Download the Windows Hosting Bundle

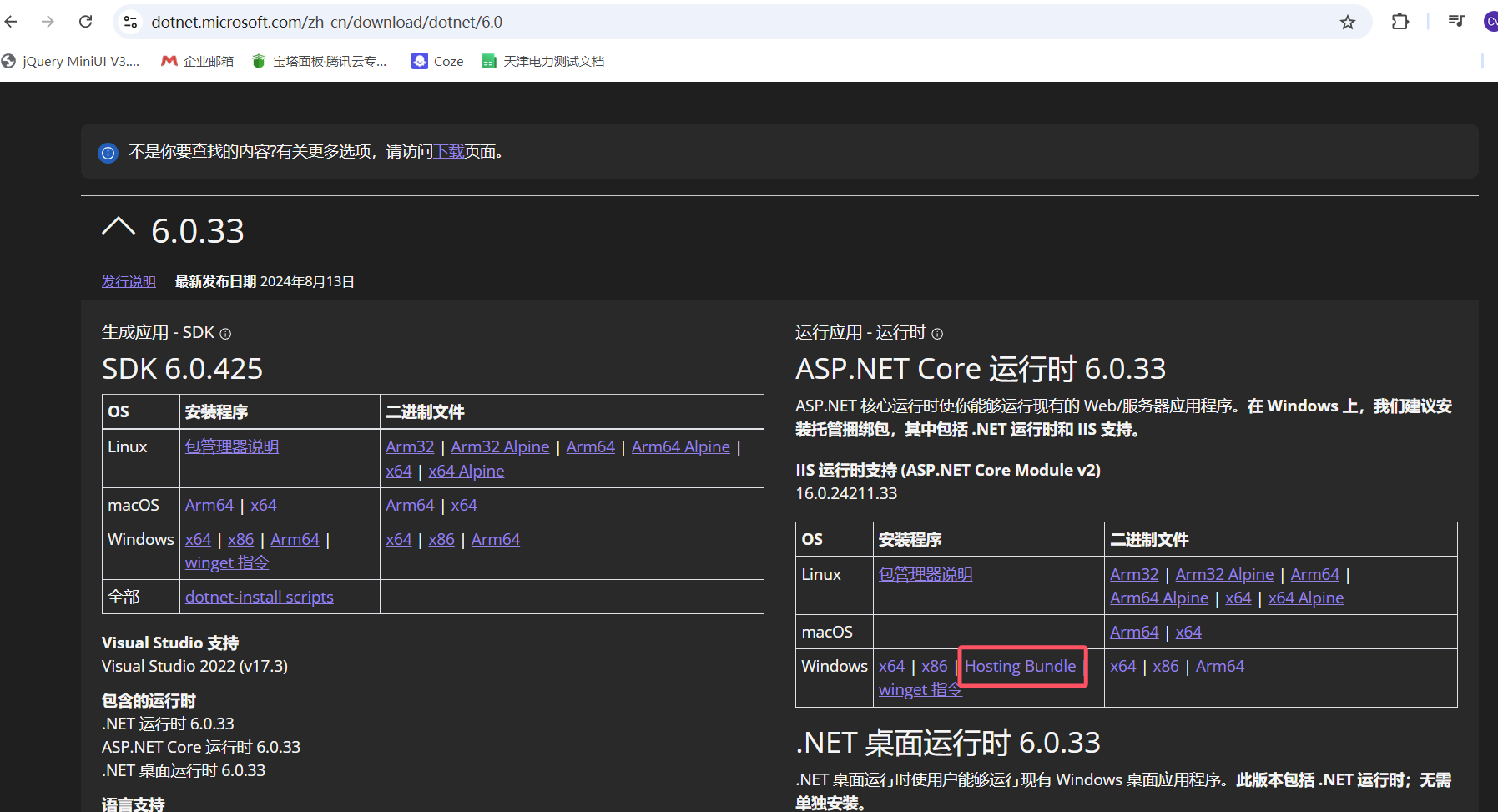coord(1021,666)
